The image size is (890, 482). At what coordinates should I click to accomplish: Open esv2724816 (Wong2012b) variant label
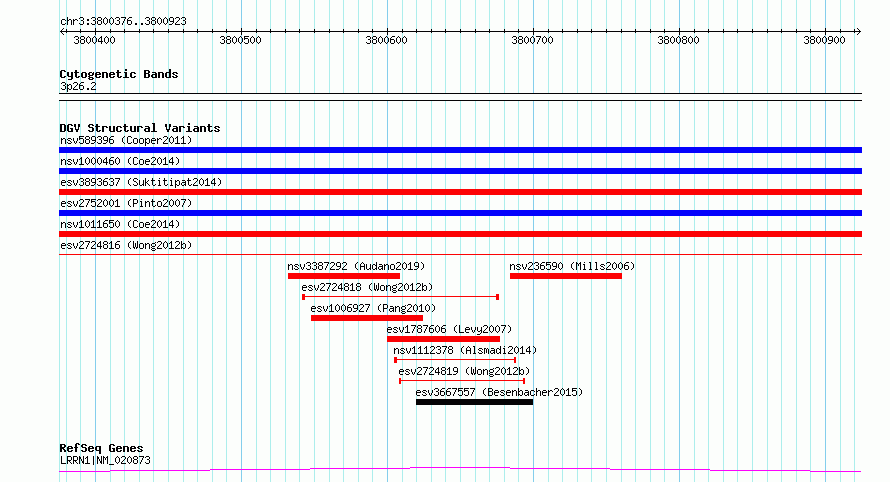tap(126, 245)
